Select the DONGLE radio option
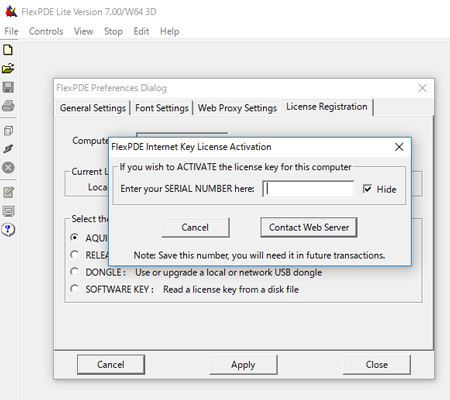 click(x=75, y=272)
